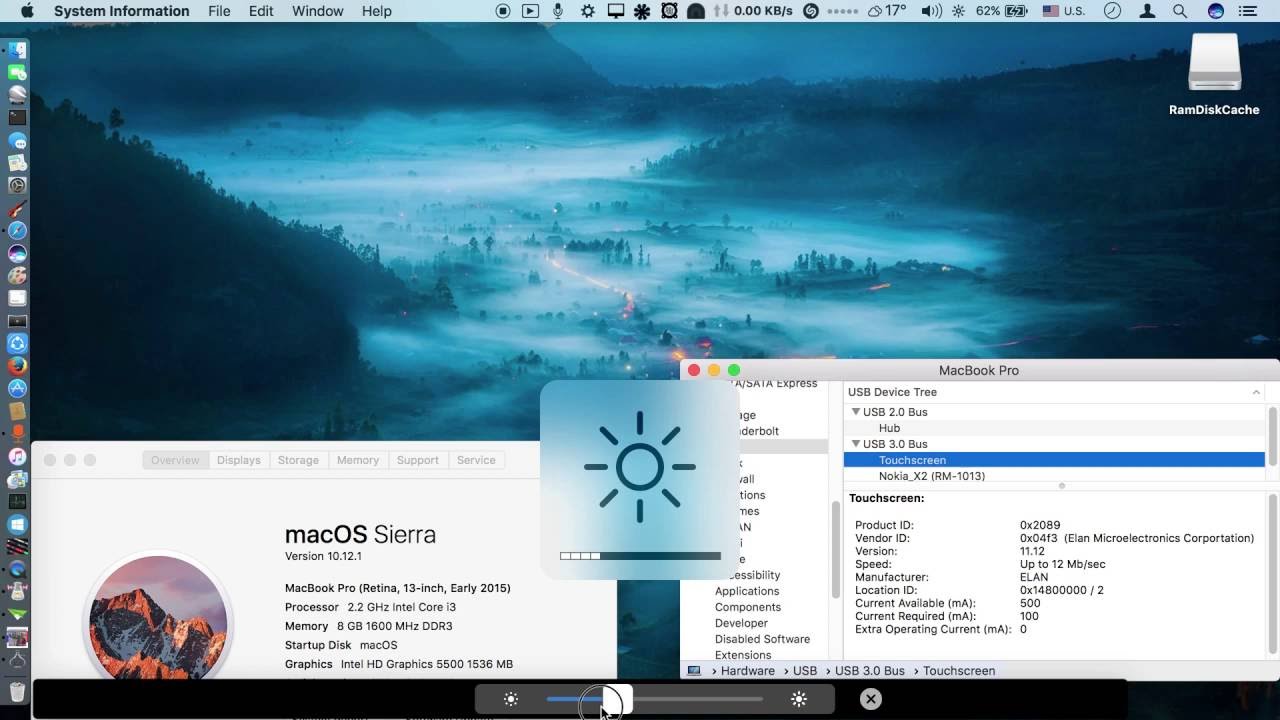The height and width of the screenshot is (720, 1280).
Task: Open the App Store from the Dock
Action: [17, 387]
